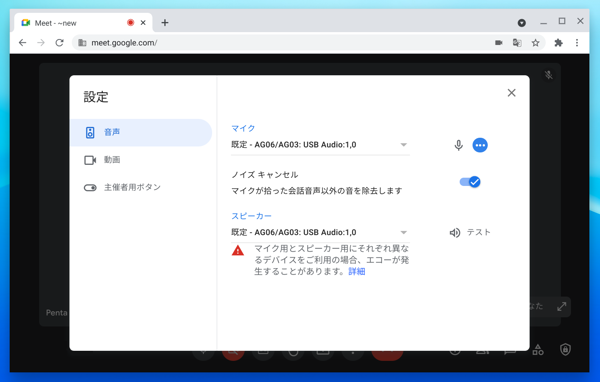Click テスト to test the speaker
Image resolution: width=600 pixels, height=382 pixels.
click(470, 232)
